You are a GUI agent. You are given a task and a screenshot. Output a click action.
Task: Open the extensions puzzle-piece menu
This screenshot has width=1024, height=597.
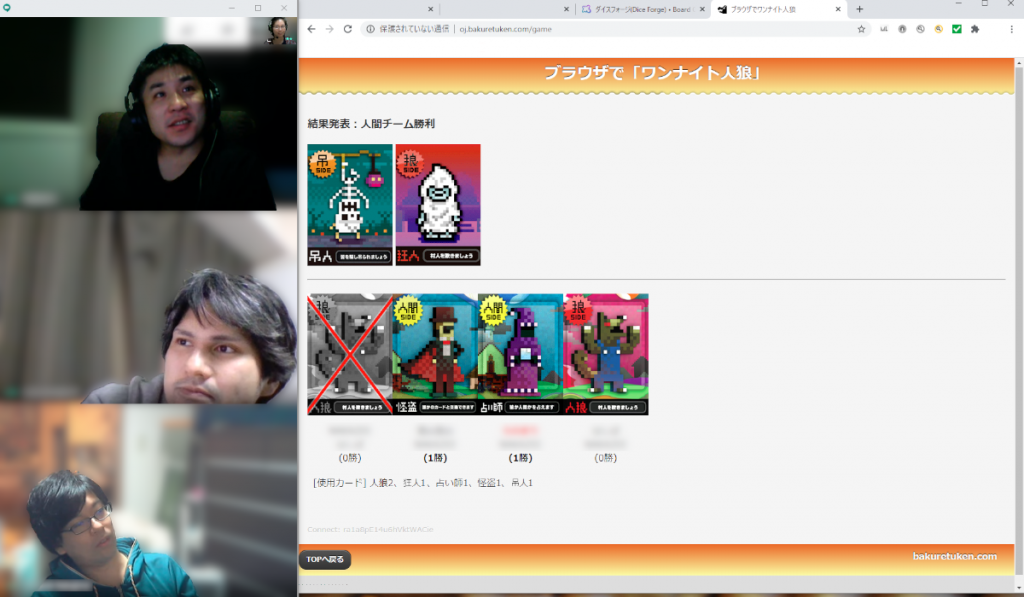975,29
